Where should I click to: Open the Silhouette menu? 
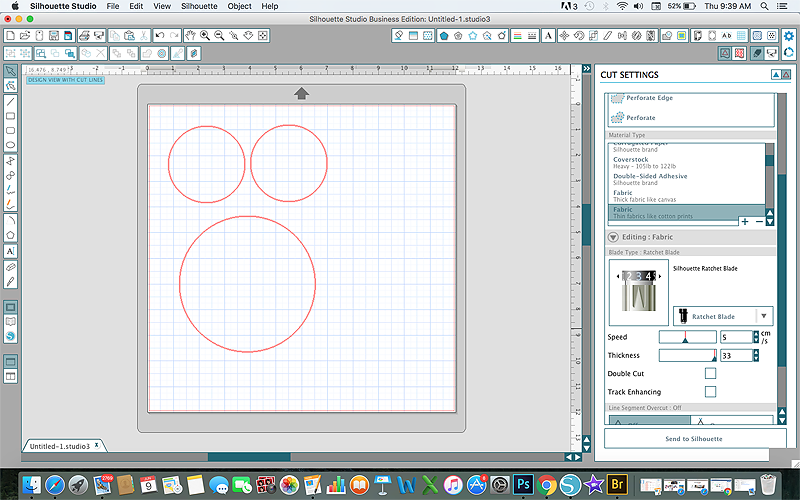(199, 6)
